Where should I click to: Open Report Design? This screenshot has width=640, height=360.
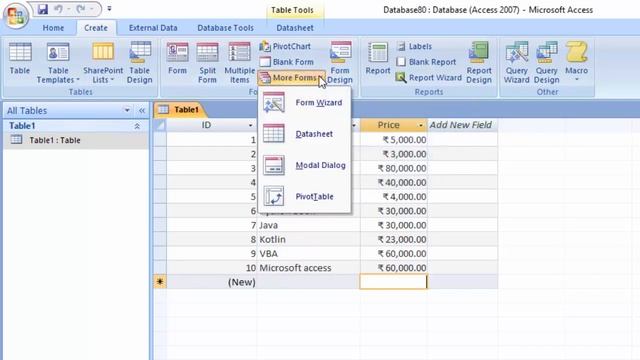click(x=479, y=63)
